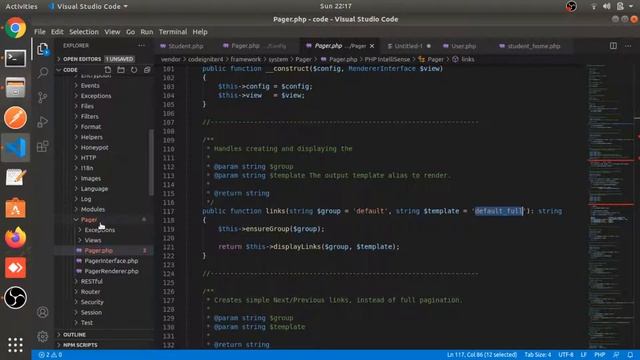Click the LF line ending indicator
640x360 pixels.
(x=584, y=355)
